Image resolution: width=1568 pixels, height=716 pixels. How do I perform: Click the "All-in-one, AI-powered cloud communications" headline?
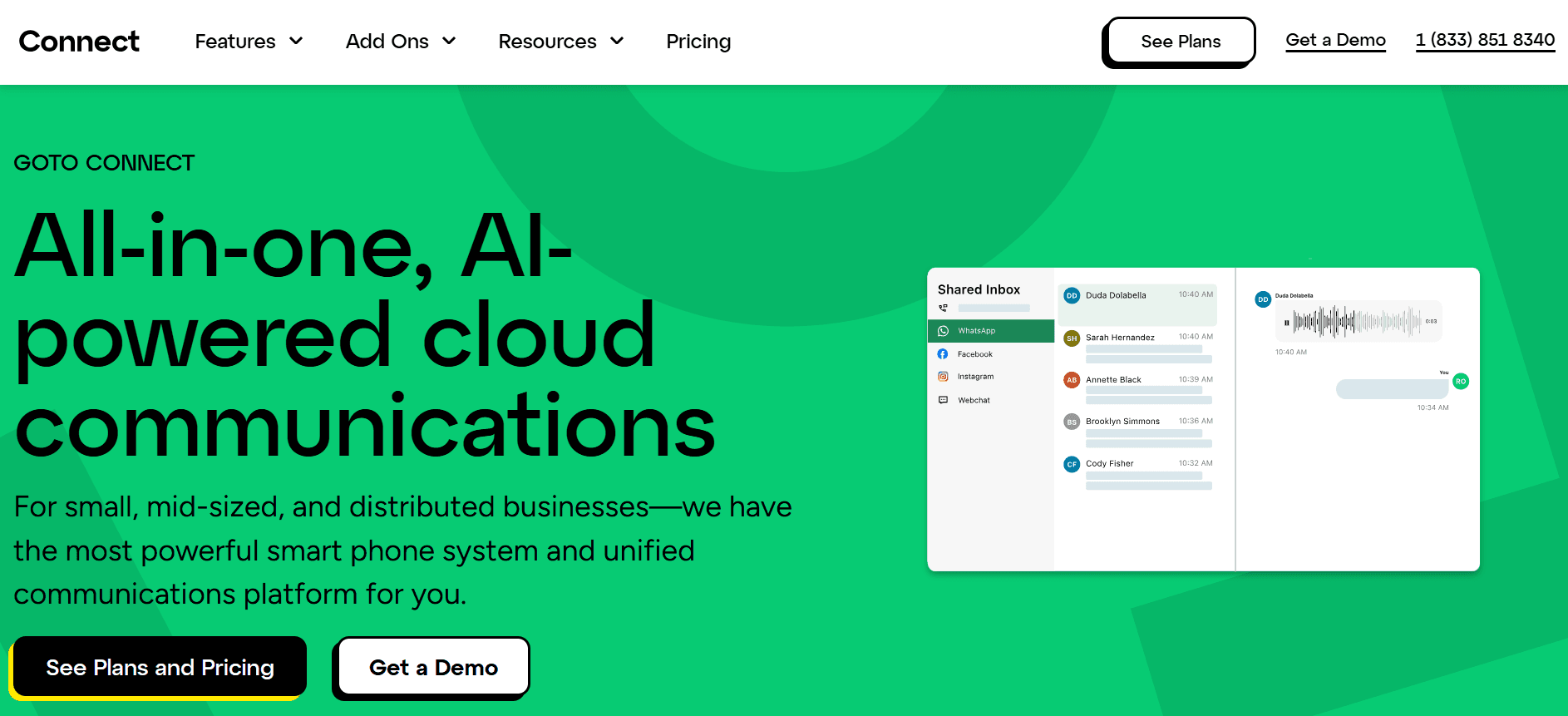[365, 335]
